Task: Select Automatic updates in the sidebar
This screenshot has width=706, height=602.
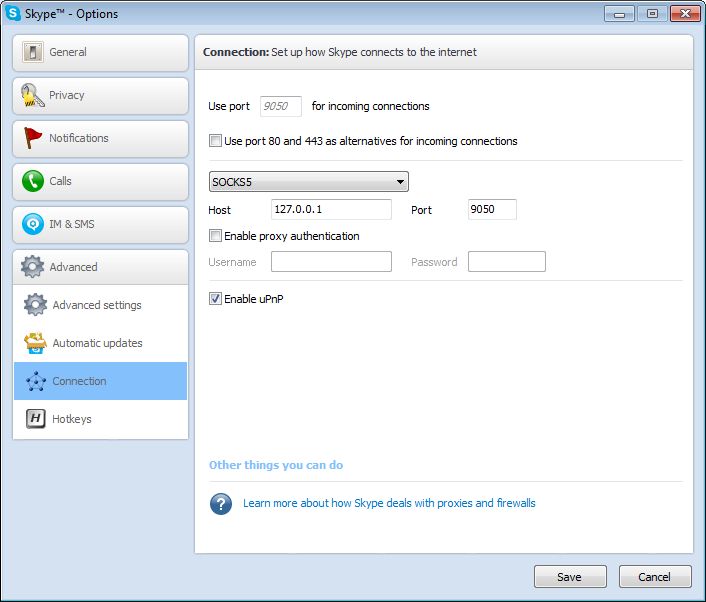Action: 100,343
